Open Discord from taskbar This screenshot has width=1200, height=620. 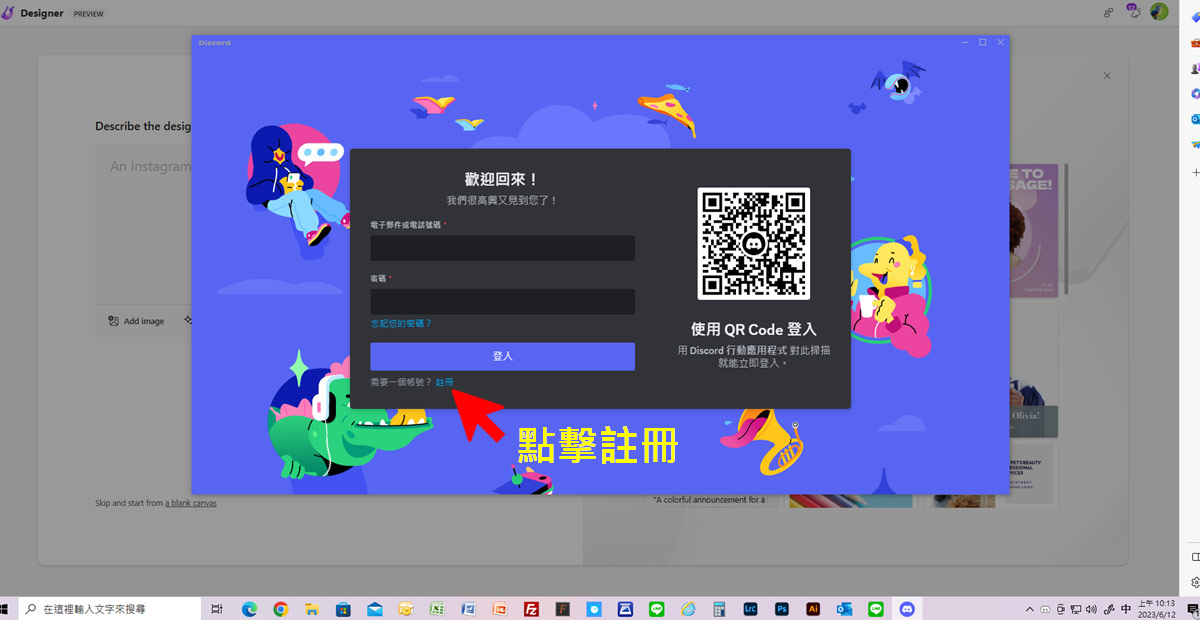click(x=907, y=608)
